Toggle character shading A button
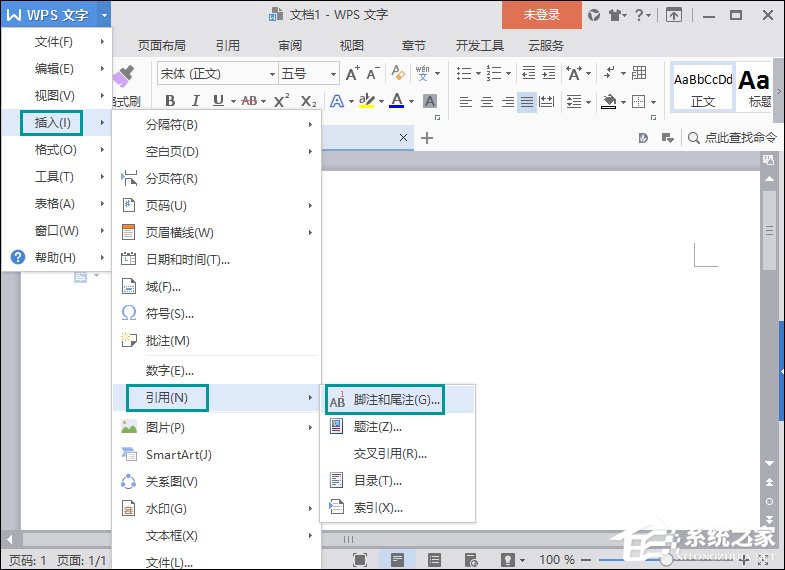Screen dimensions: 785x570 coord(430,101)
